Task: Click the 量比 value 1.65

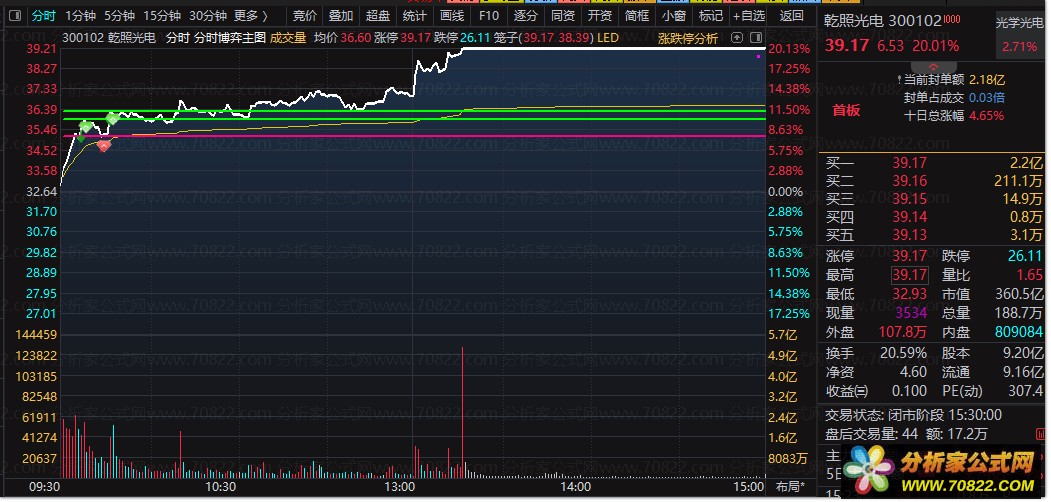Action: tap(1030, 275)
